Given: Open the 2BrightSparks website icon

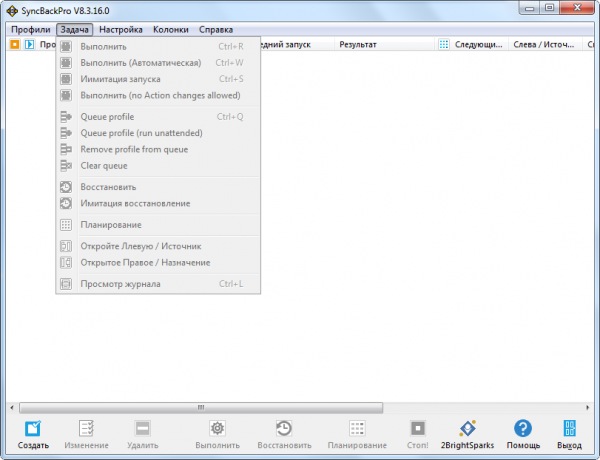Looking at the screenshot, I should [x=468, y=429].
